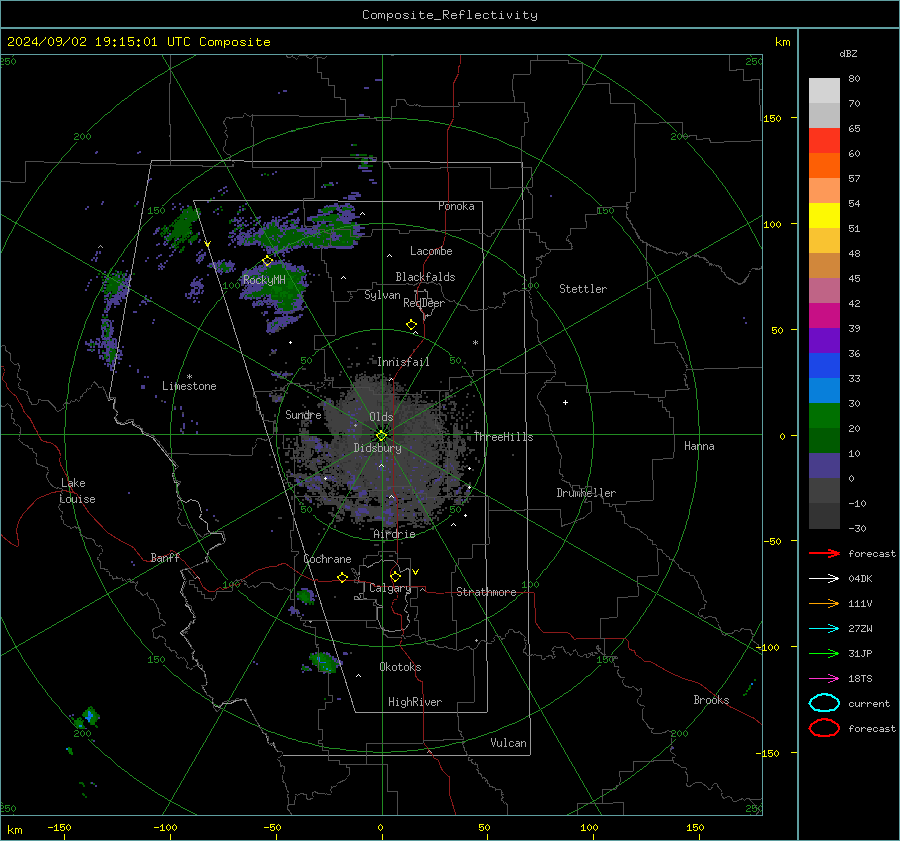Select the green 20 dBZ swatch
This screenshot has height=841, width=900.
[x=824, y=416]
